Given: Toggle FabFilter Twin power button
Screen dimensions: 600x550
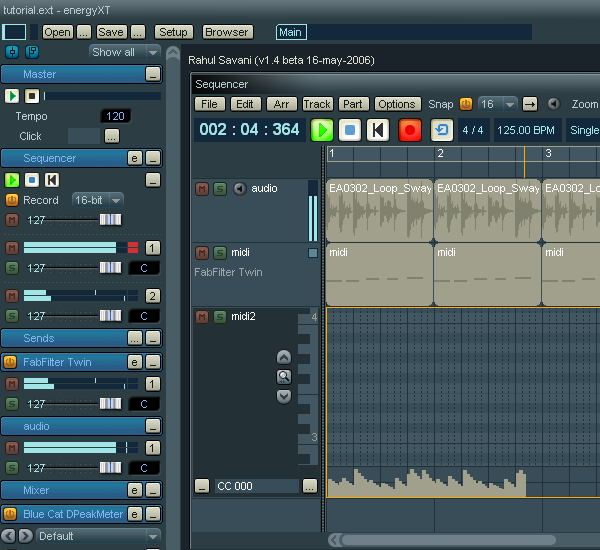Looking at the screenshot, I should (10, 362).
